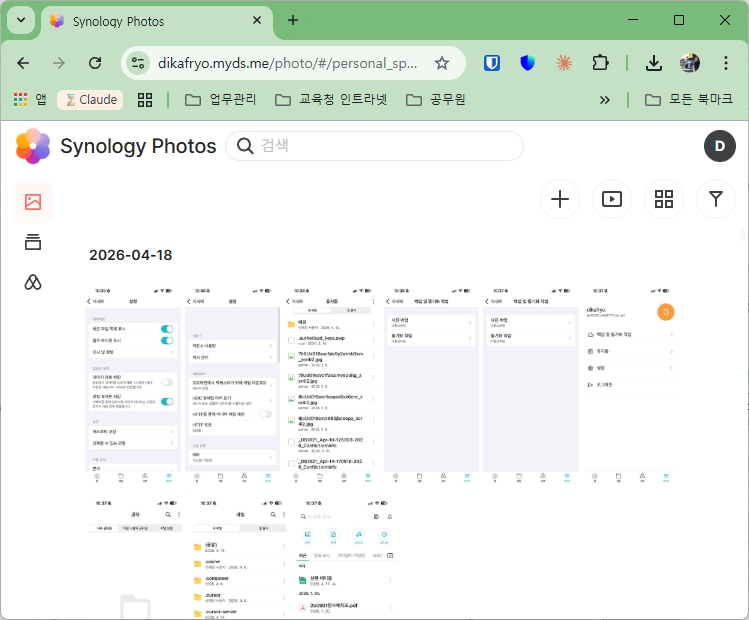
Task: Show hidden bookmarks via the overflow chevron
Action: point(604,100)
